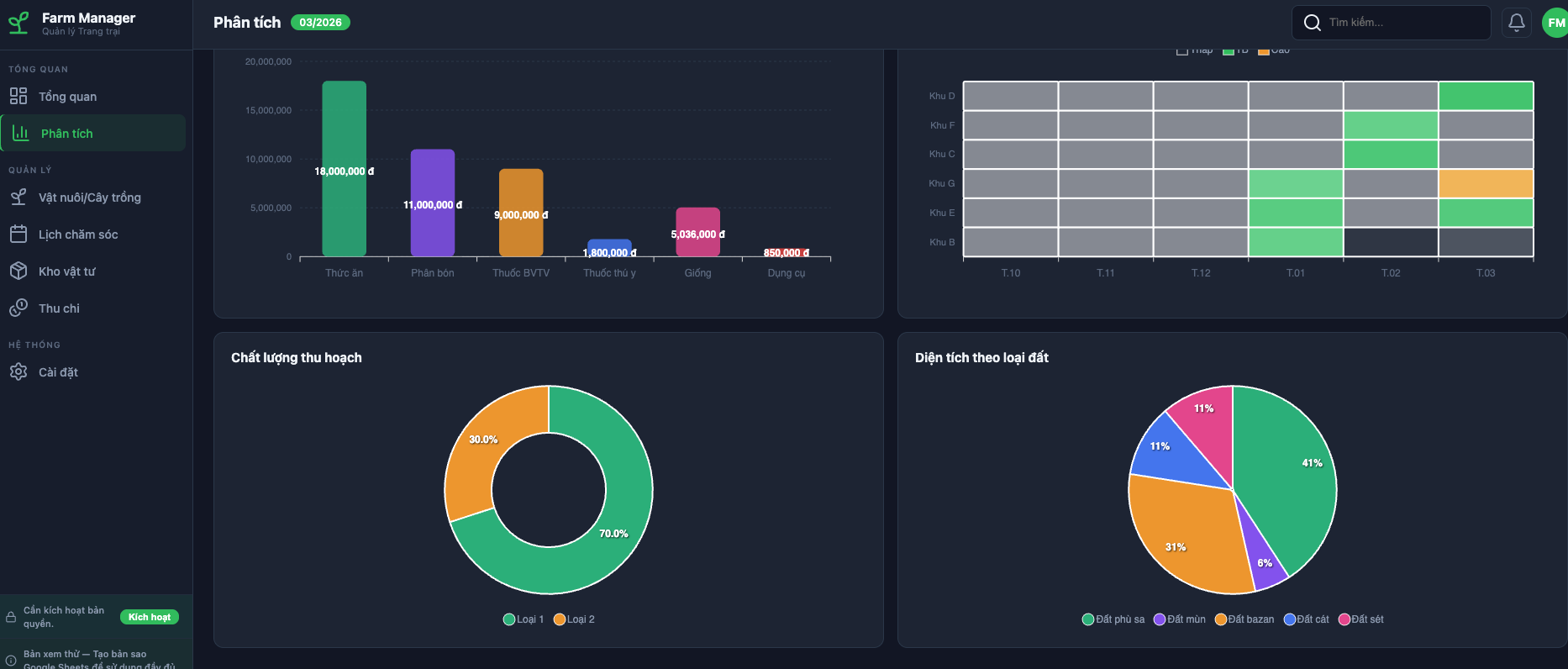
Task: Click the Vật nuôi/Cây trồng plant icon
Action: 18,198
